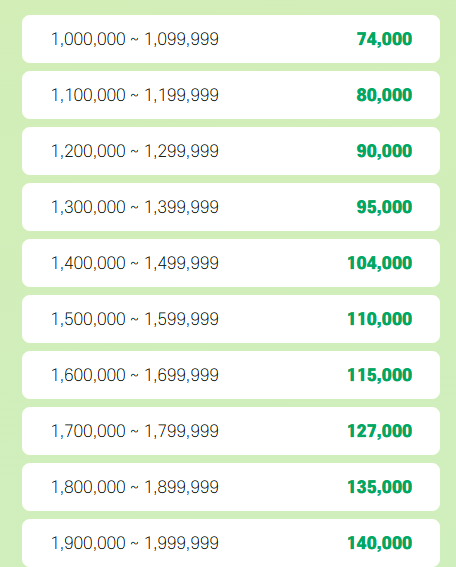Viewport: 456px width, 567px height.
Task: Select the 1,800,000 ~ 1,899,999 range row
Action: pos(231,487)
